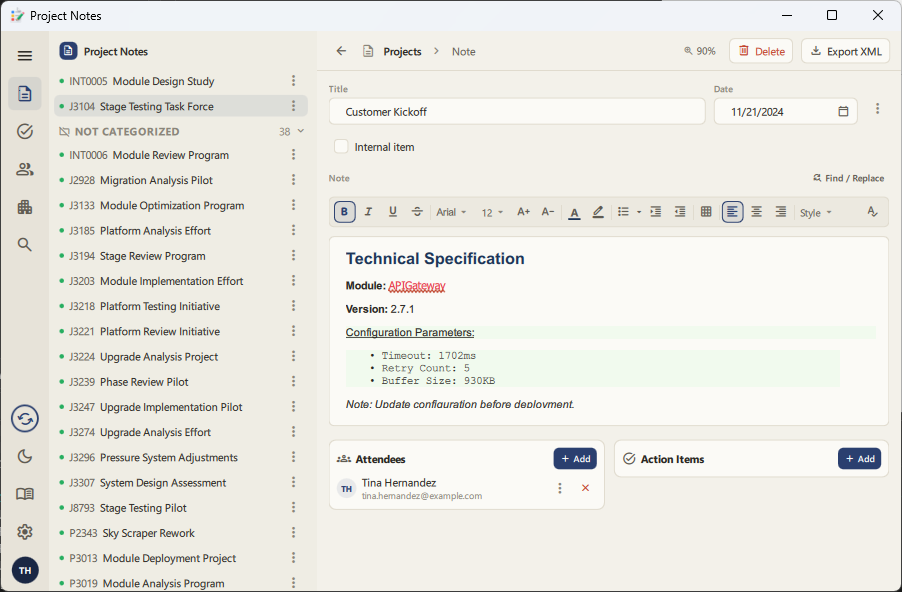This screenshot has height=592, width=902.
Task: Click the sync refresh circle icon
Action: click(x=25, y=418)
